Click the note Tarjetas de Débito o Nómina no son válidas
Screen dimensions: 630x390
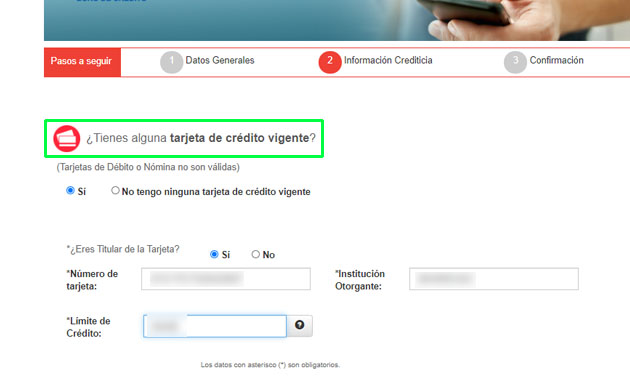148,167
